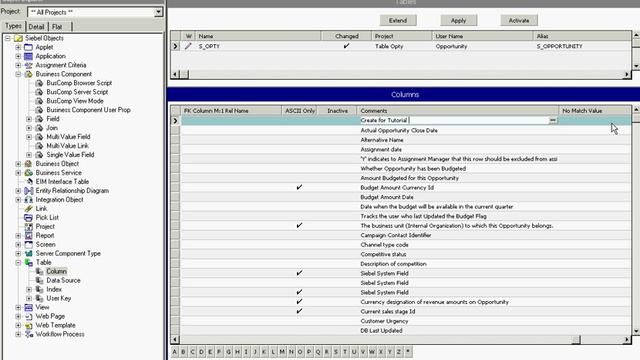Toggle ASCII Only for Currency designation row

(x=299, y=302)
